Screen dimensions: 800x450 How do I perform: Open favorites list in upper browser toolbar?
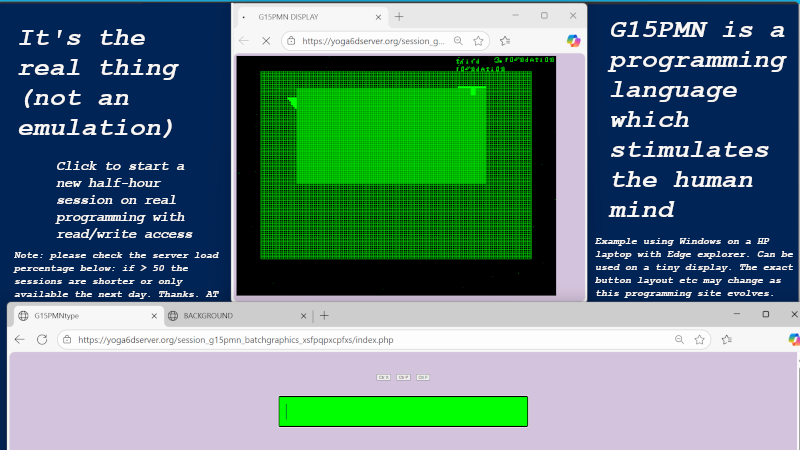(503, 41)
